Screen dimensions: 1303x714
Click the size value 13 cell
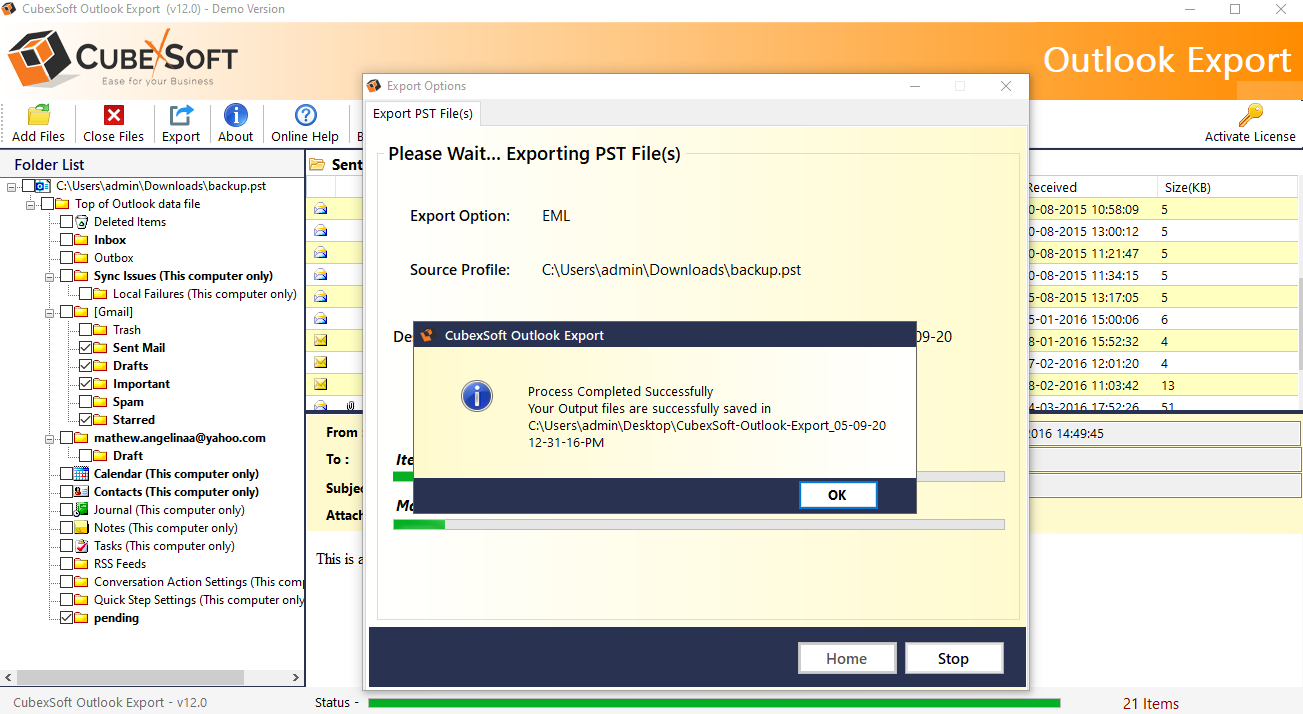(x=1168, y=385)
